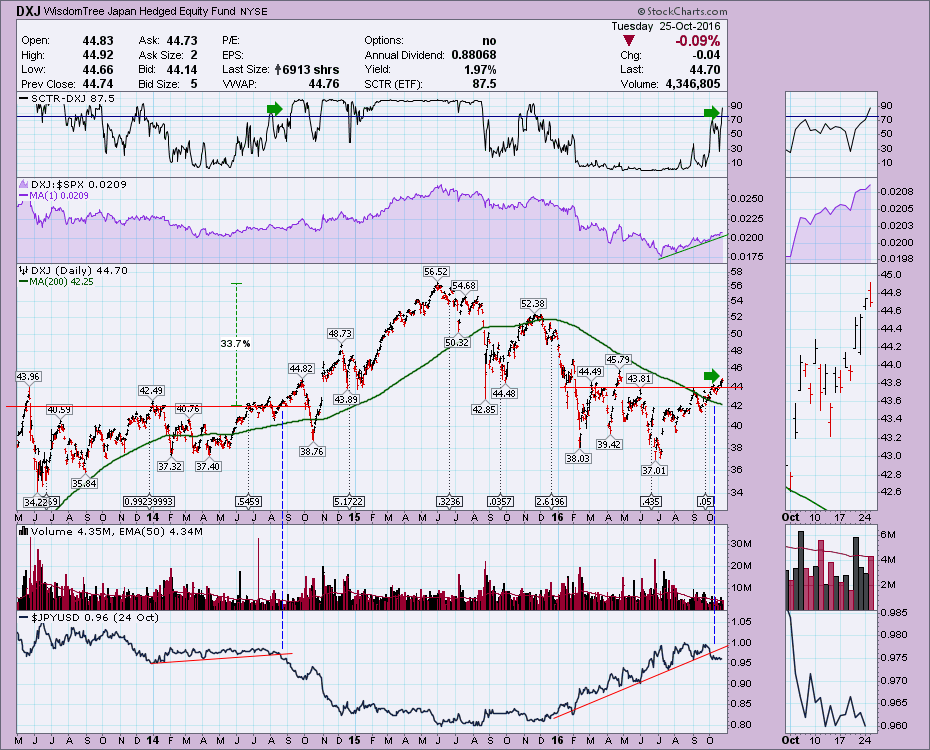Click the Ask price 44.73
The height and width of the screenshot is (750, 930).
[181, 41]
